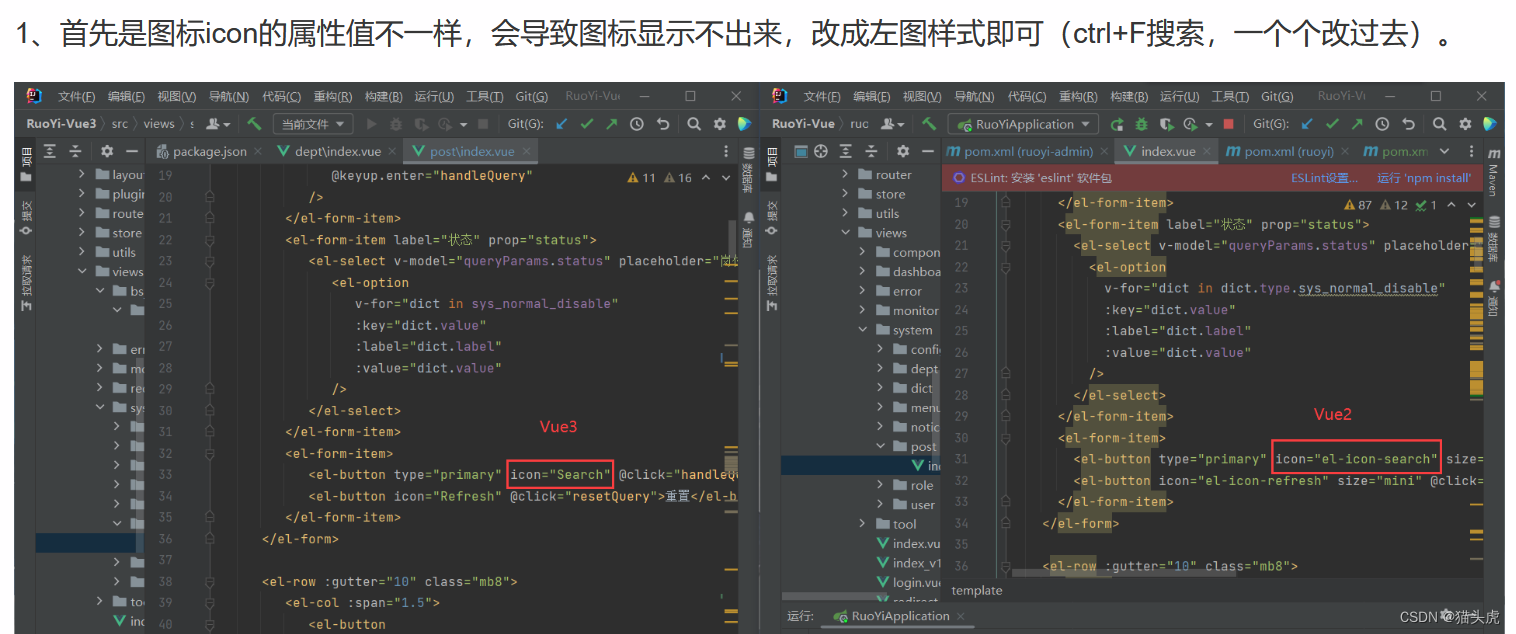Image resolution: width=1516 pixels, height=634 pixels.
Task: Click the Build hammer icon in RuoYi-Vue3 window
Action: pos(254,124)
